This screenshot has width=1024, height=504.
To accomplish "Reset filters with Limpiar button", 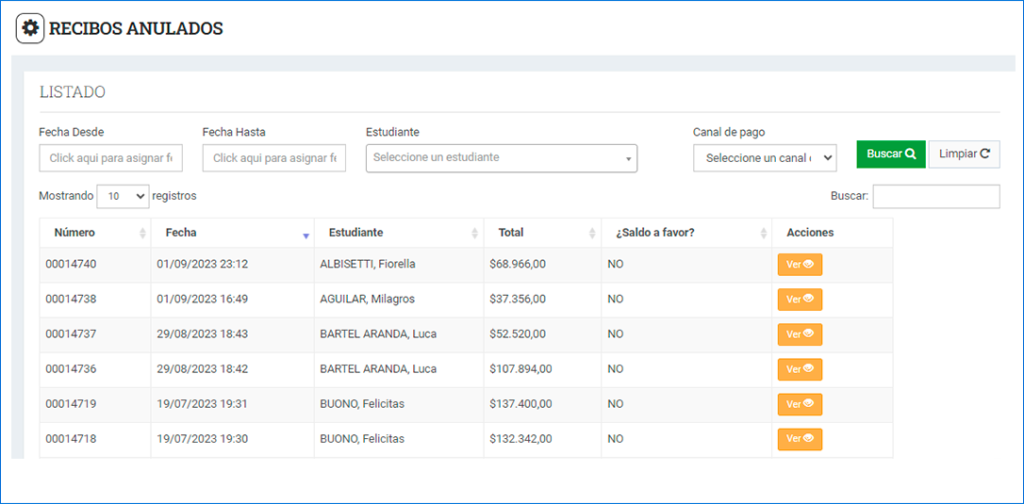I will (x=964, y=154).
